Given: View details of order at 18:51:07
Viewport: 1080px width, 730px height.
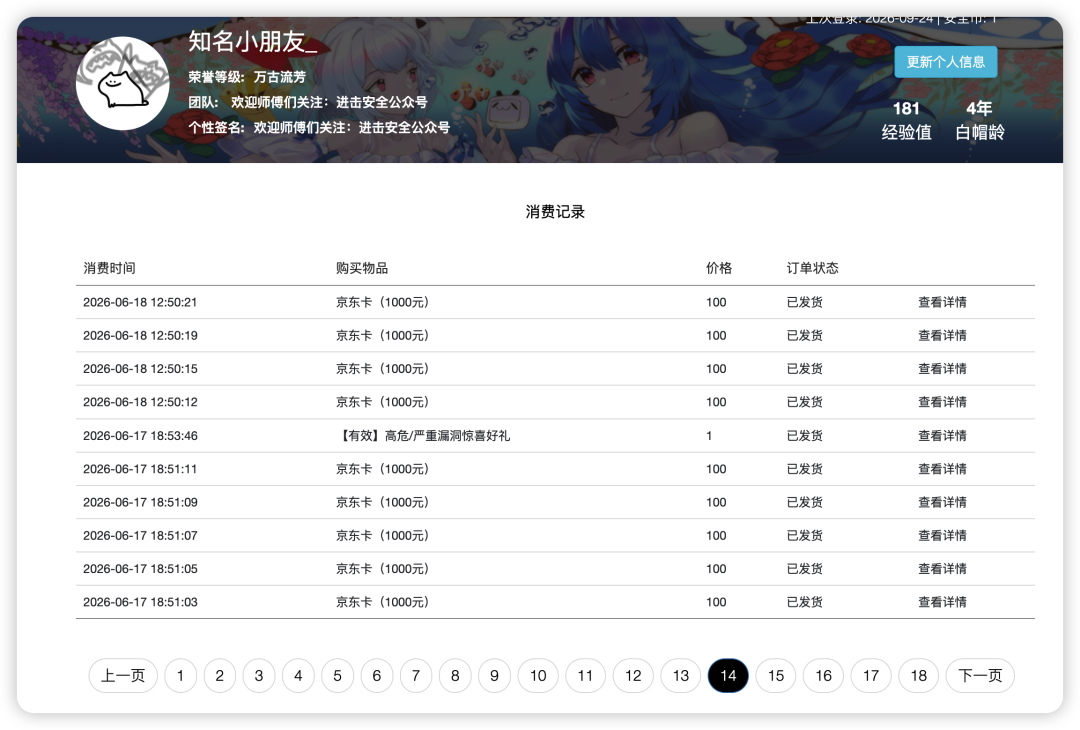Looking at the screenshot, I should tap(942, 535).
